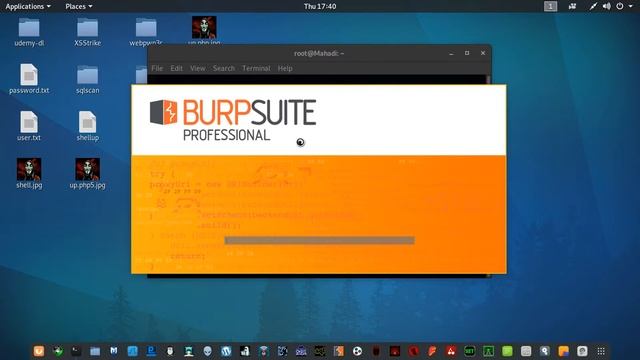The image size is (640, 360).
Task: Click the terminal window scrollbar
Action: pos(489,80)
